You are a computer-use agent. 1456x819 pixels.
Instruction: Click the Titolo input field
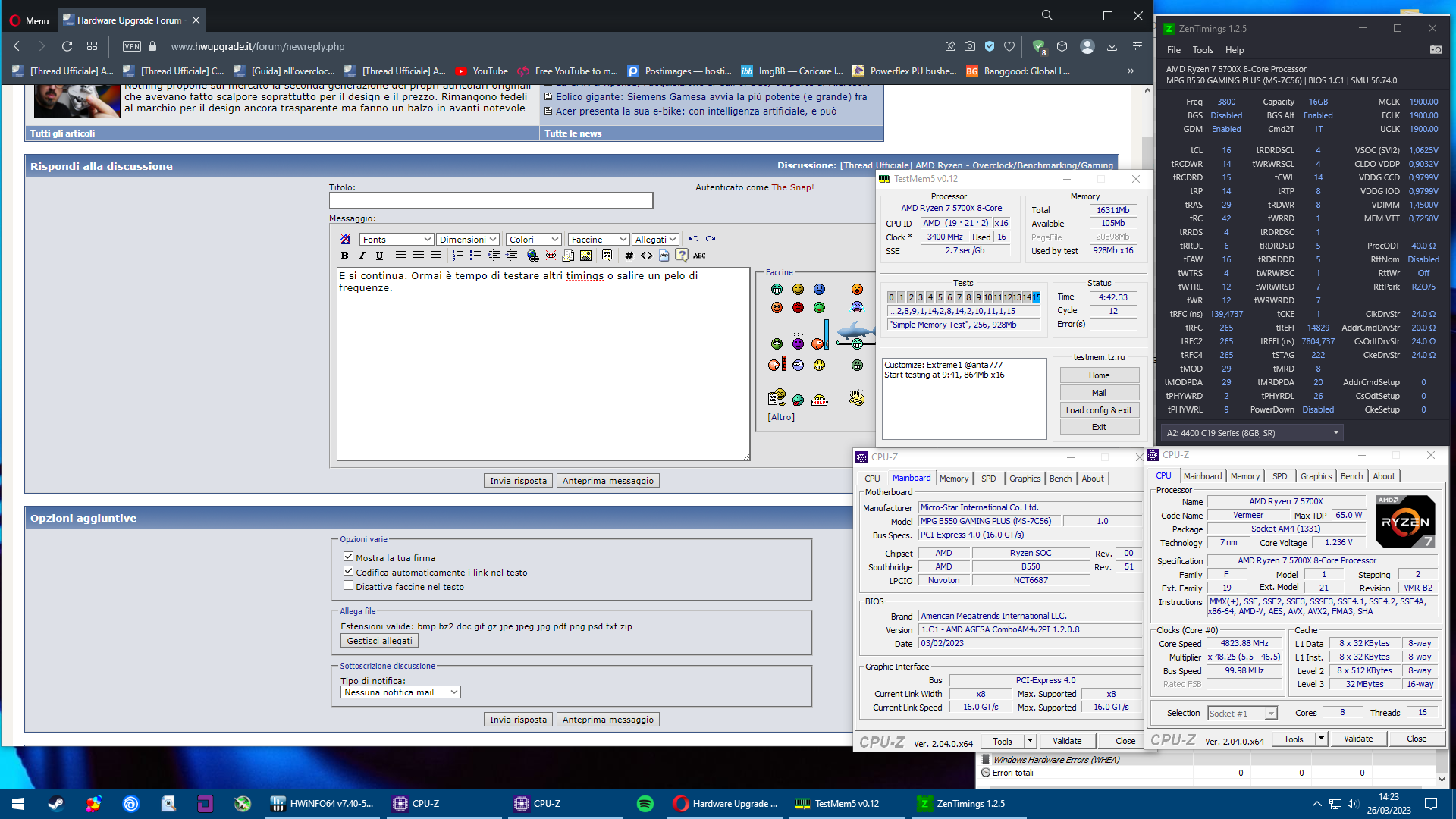pos(491,200)
